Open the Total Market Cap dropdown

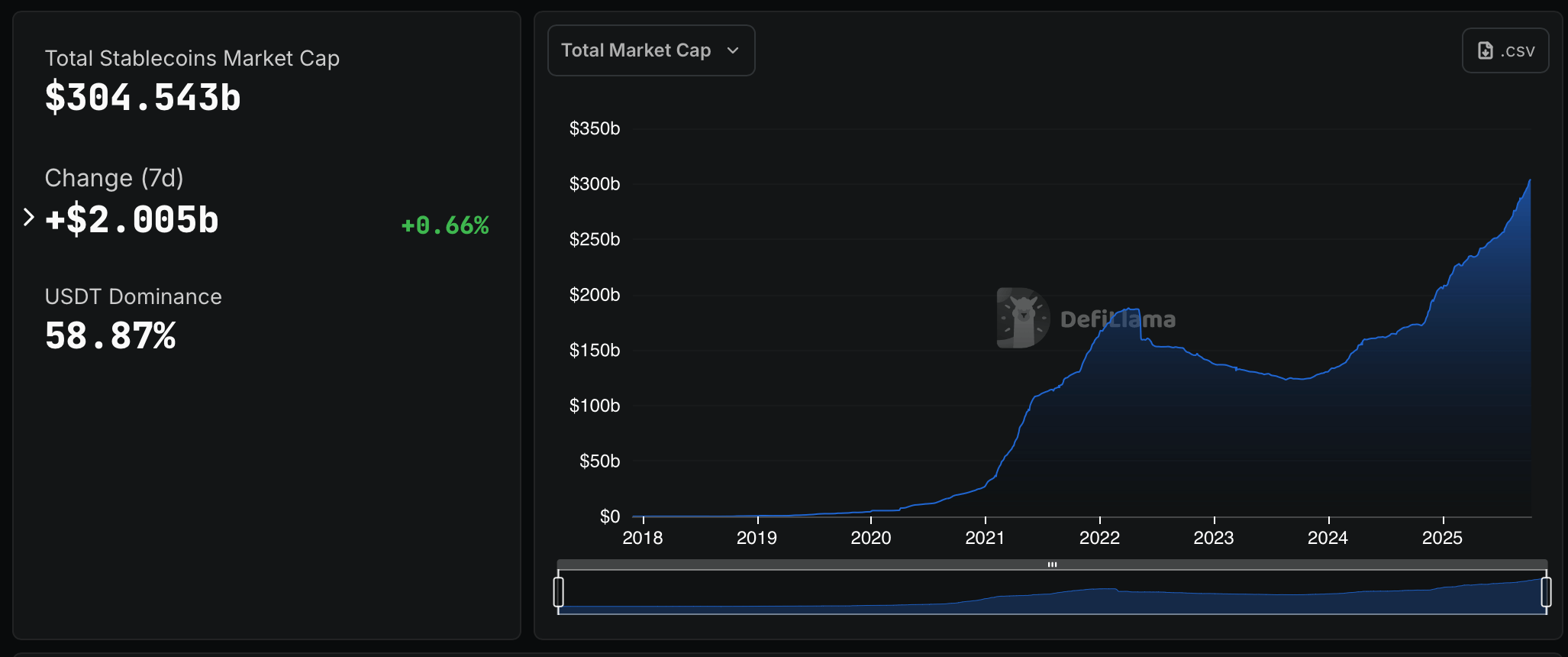click(650, 50)
